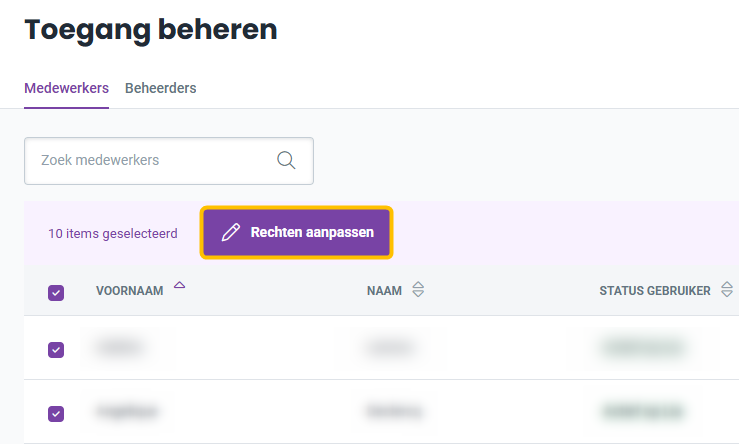Switch to the Beheerders tab
The height and width of the screenshot is (444, 739).
click(160, 88)
